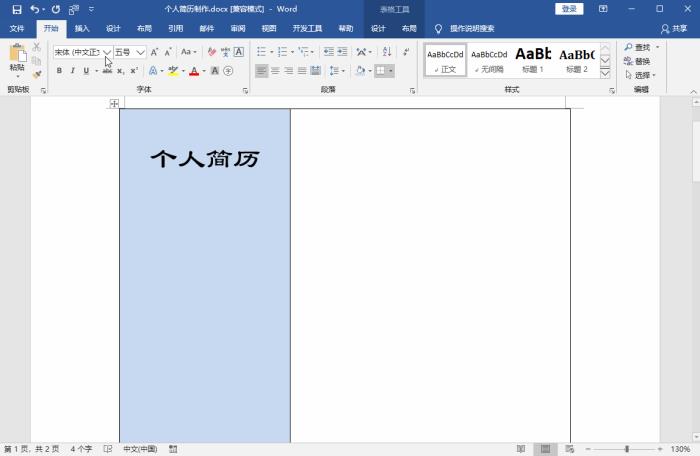Click the Format Painter brush icon
700x456 pixels.
click(x=37, y=74)
